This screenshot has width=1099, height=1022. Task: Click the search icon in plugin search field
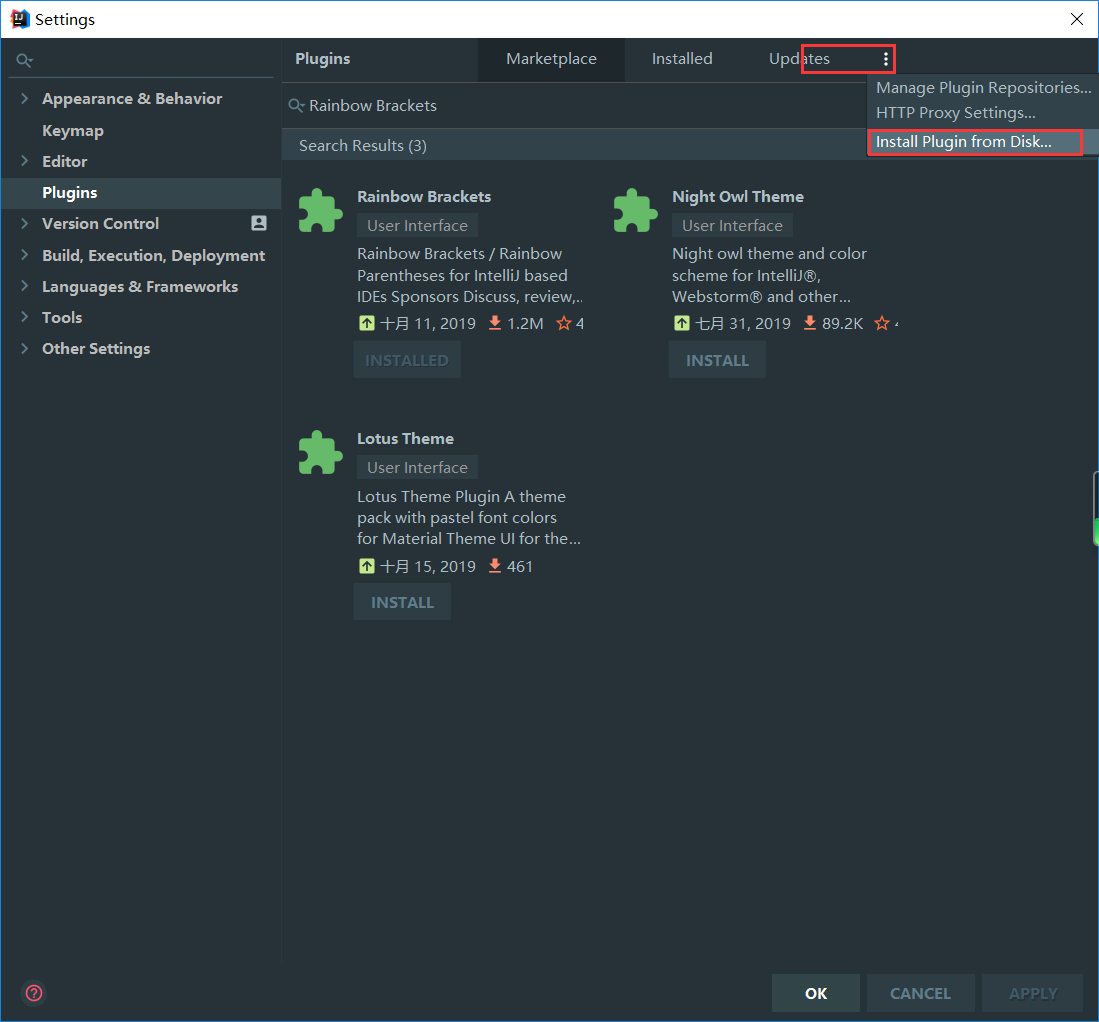click(296, 106)
